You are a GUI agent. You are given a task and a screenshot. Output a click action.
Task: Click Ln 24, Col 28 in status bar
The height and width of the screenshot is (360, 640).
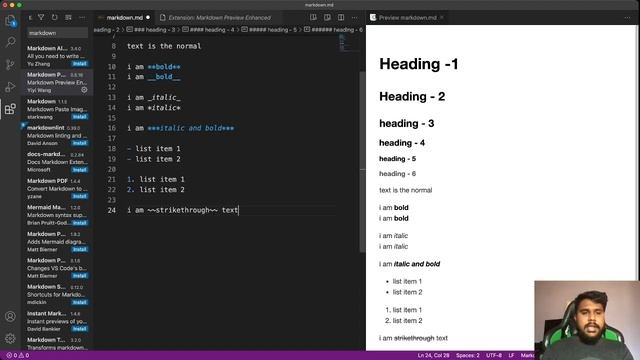pos(433,356)
